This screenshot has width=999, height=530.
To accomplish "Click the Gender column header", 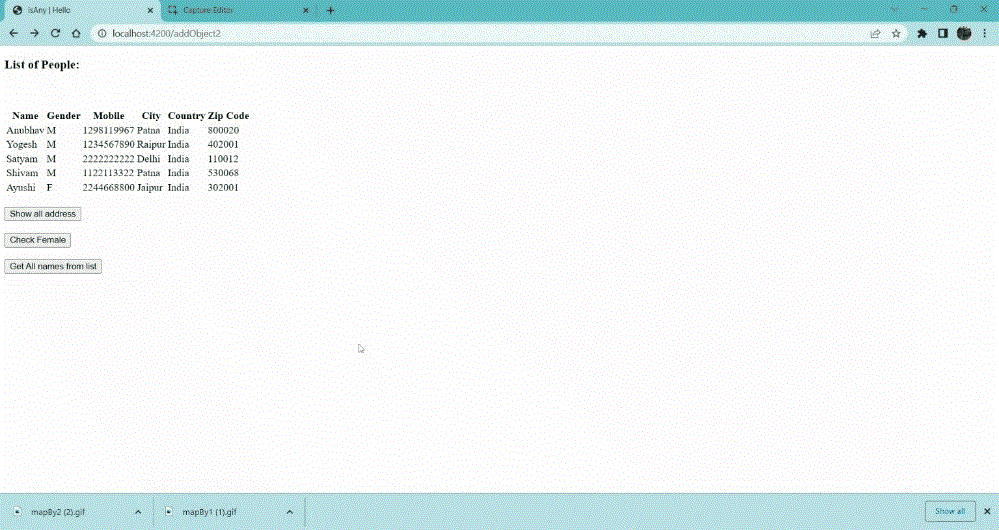I will [64, 116].
